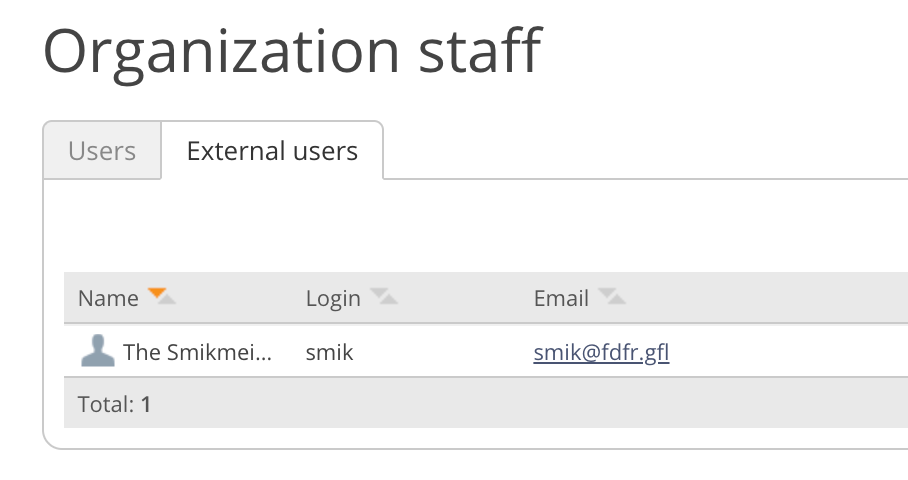Click empty row space right of email address
Image resolution: width=908 pixels, height=480 pixels.
point(790,352)
